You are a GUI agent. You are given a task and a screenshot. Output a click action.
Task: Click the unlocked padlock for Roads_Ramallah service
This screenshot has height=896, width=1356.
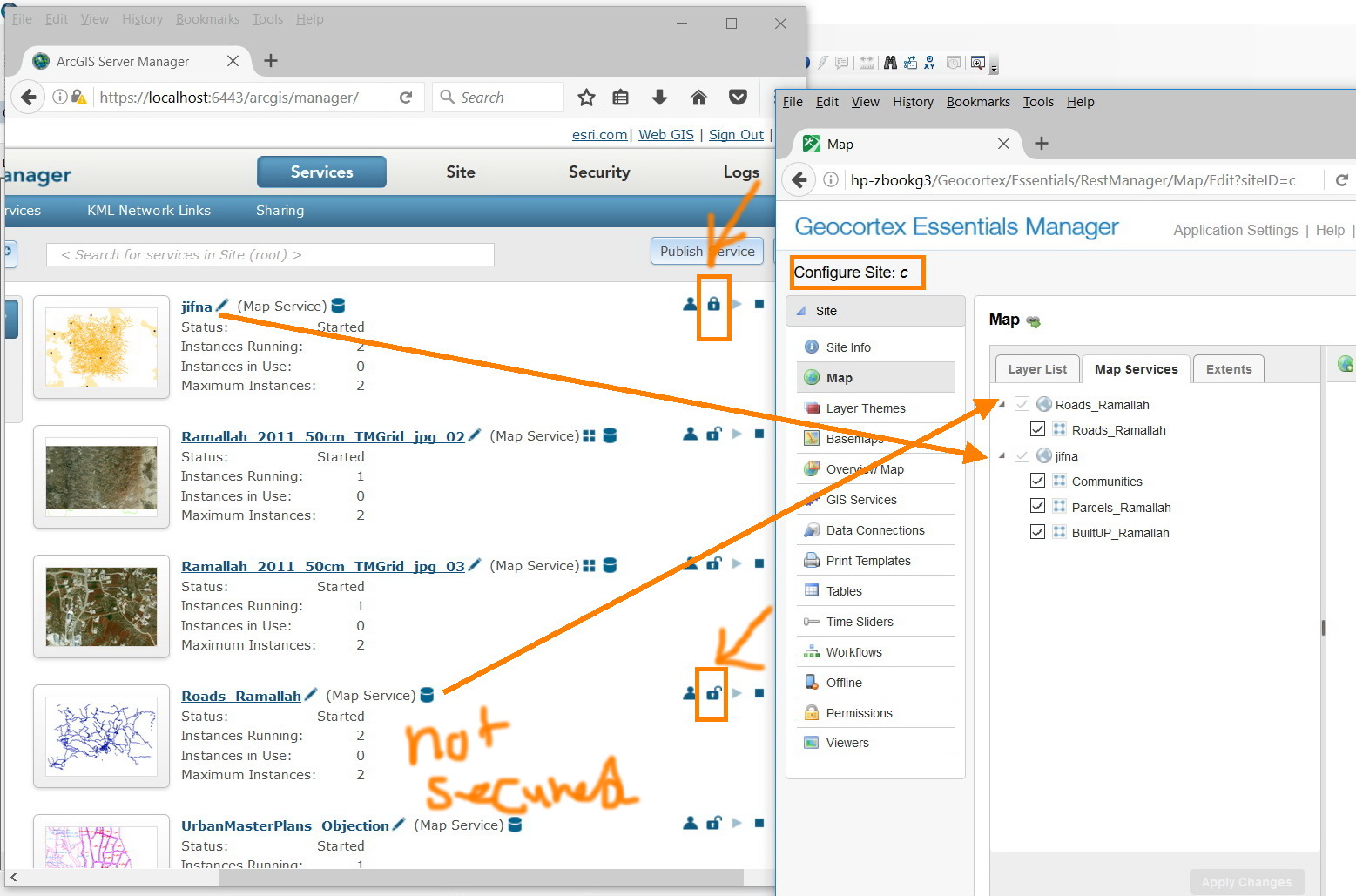713,693
